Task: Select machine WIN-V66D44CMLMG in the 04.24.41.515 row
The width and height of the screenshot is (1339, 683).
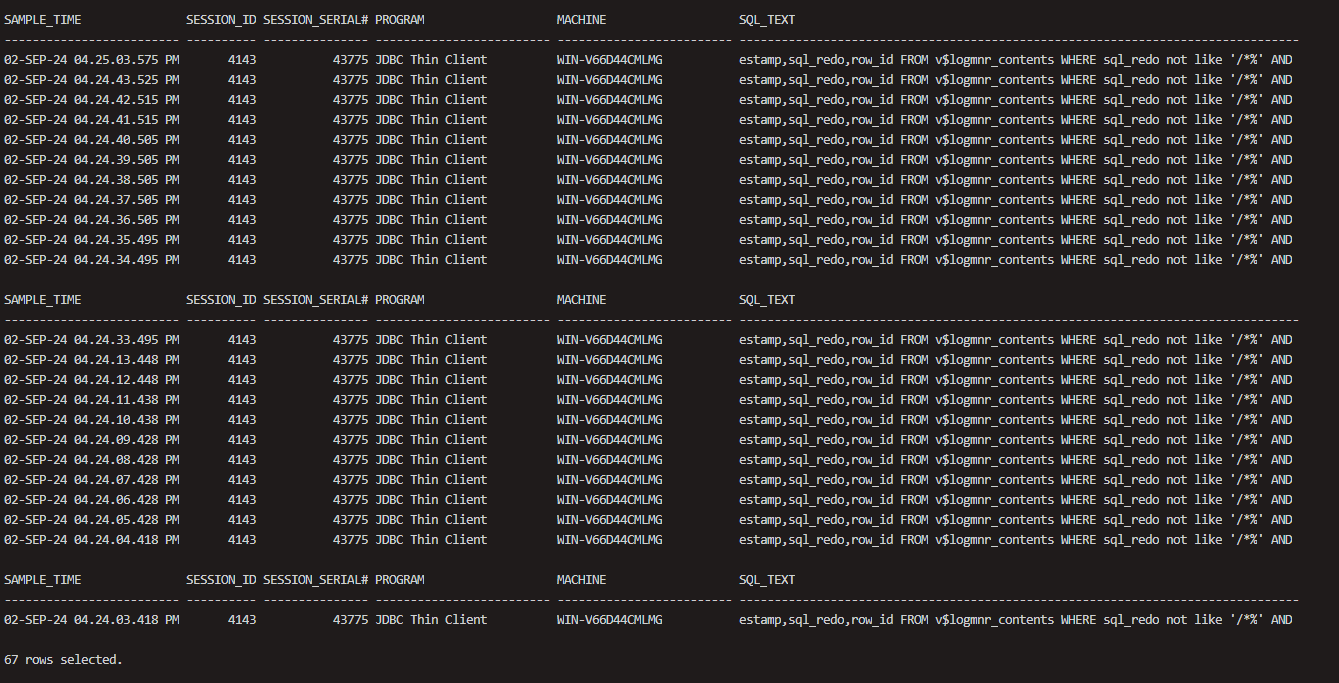Action: [x=609, y=120]
